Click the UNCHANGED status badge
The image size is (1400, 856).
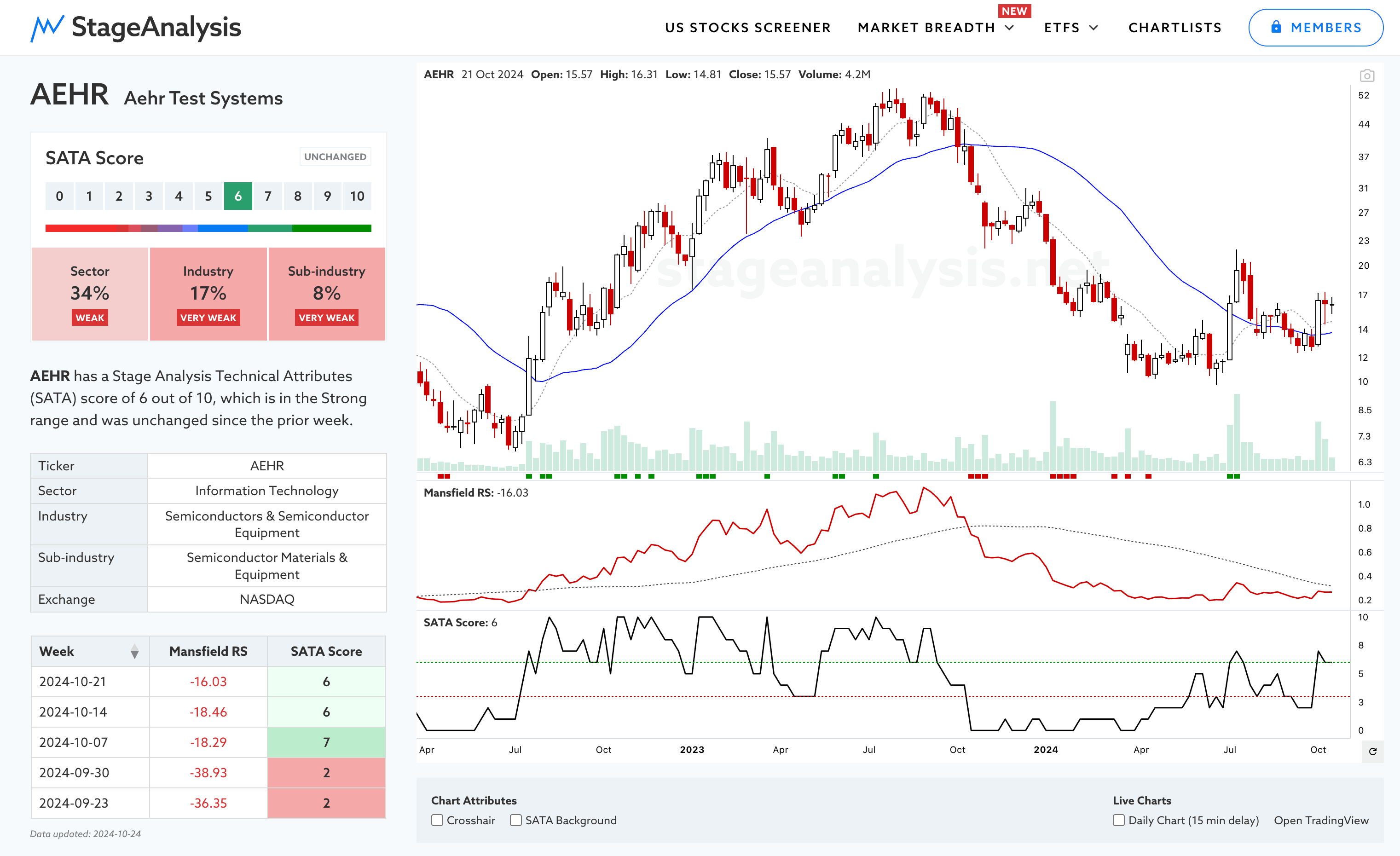(x=335, y=157)
